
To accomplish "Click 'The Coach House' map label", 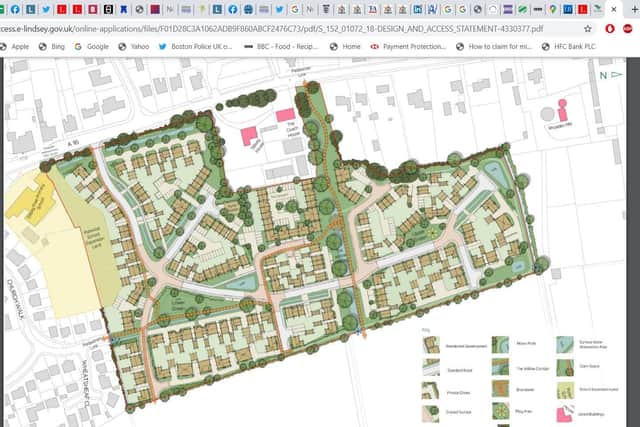I will click(x=292, y=129).
